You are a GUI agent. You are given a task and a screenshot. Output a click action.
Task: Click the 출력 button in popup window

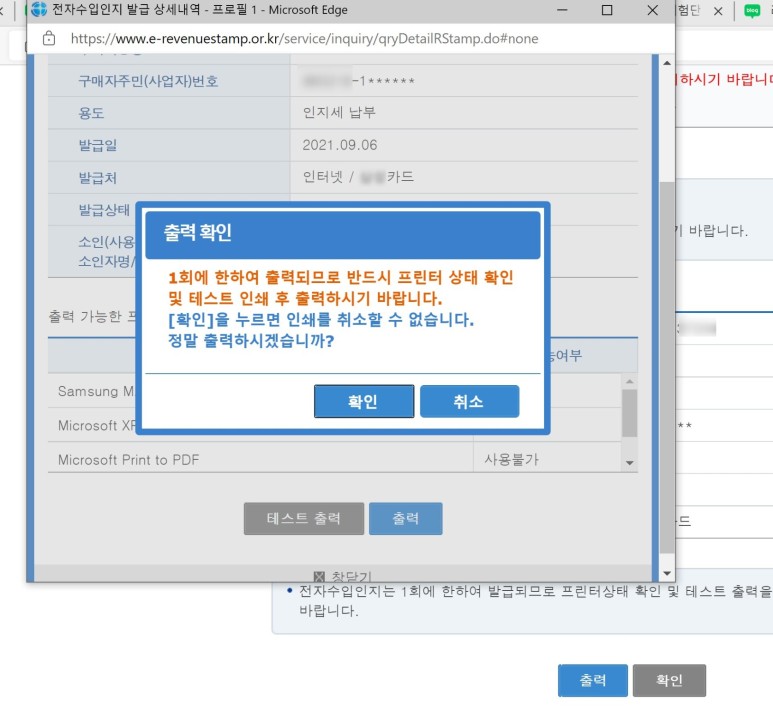[406, 518]
